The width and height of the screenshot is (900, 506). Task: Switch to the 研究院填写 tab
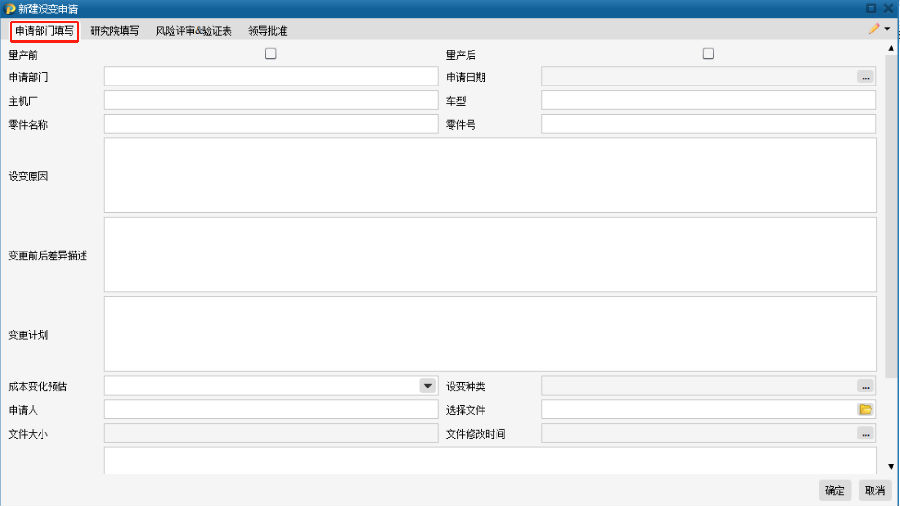[114, 31]
